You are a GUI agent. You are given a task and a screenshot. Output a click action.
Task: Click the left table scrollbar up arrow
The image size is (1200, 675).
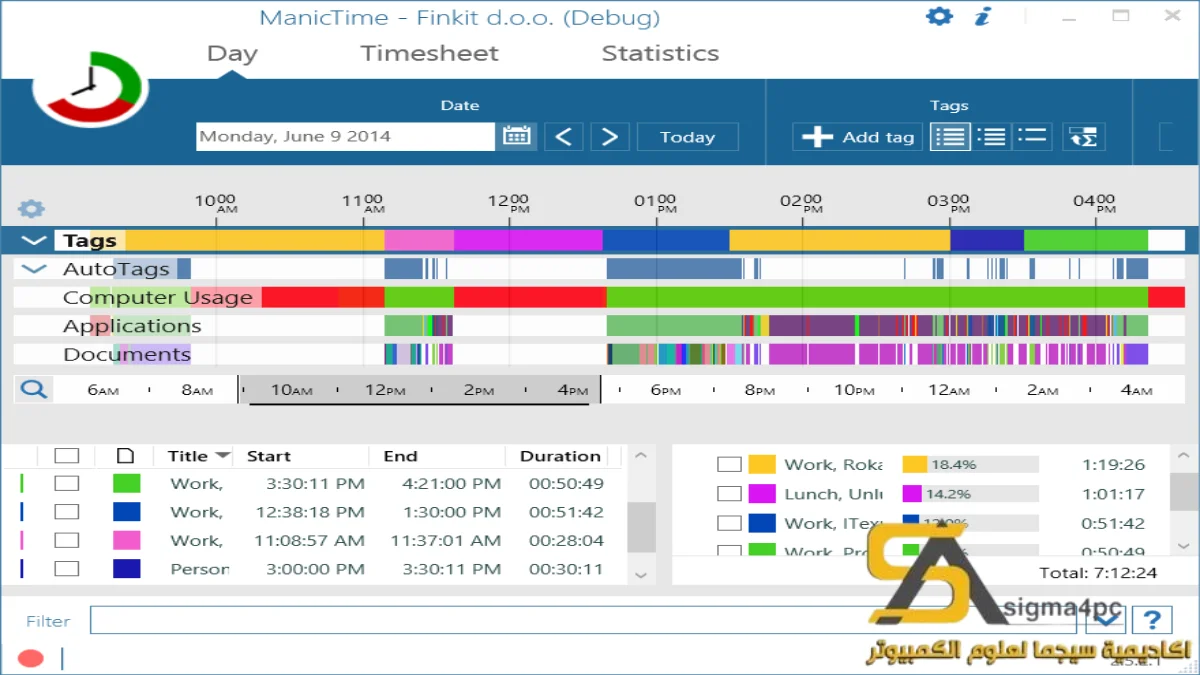click(x=641, y=456)
